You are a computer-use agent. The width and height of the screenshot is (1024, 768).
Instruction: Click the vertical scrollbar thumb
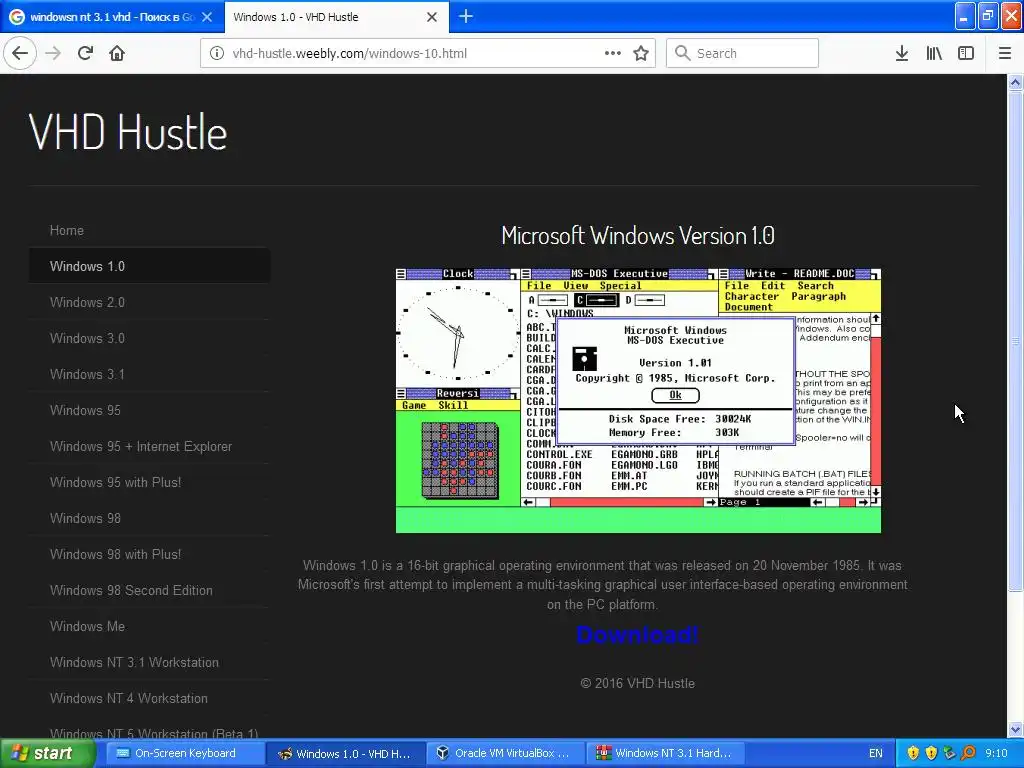(x=1015, y=340)
